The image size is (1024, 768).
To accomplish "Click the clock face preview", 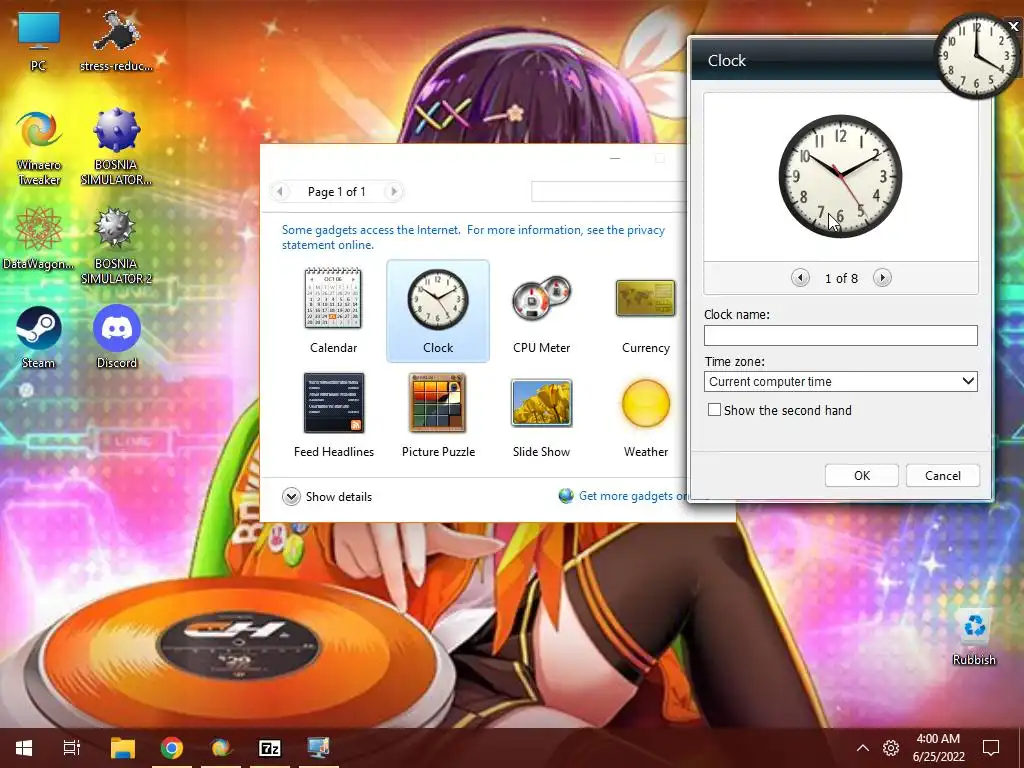I will [840, 176].
